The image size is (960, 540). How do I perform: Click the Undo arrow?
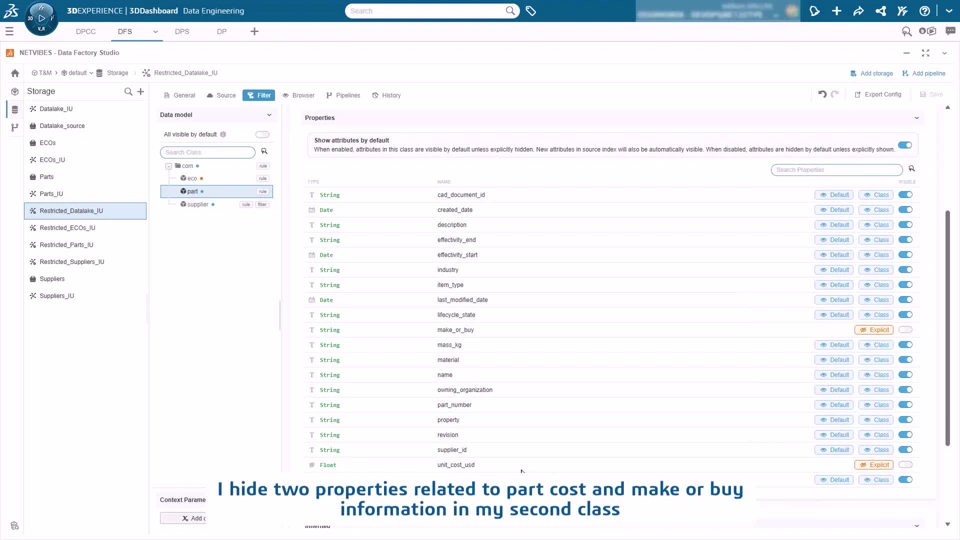(822, 94)
